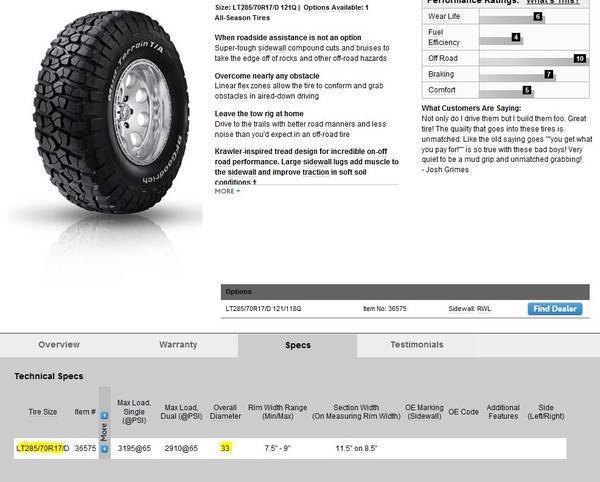Click the Options section header bar

click(x=405, y=292)
